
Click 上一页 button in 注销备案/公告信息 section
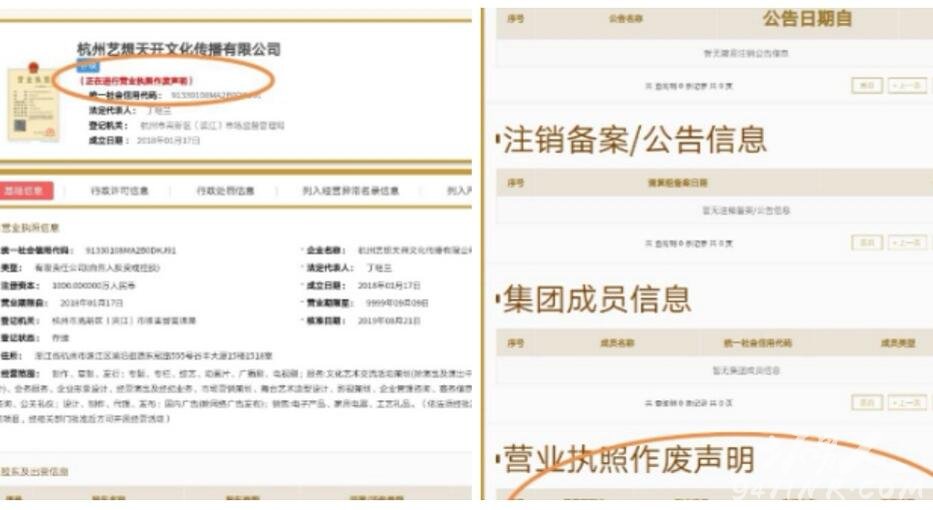point(907,243)
